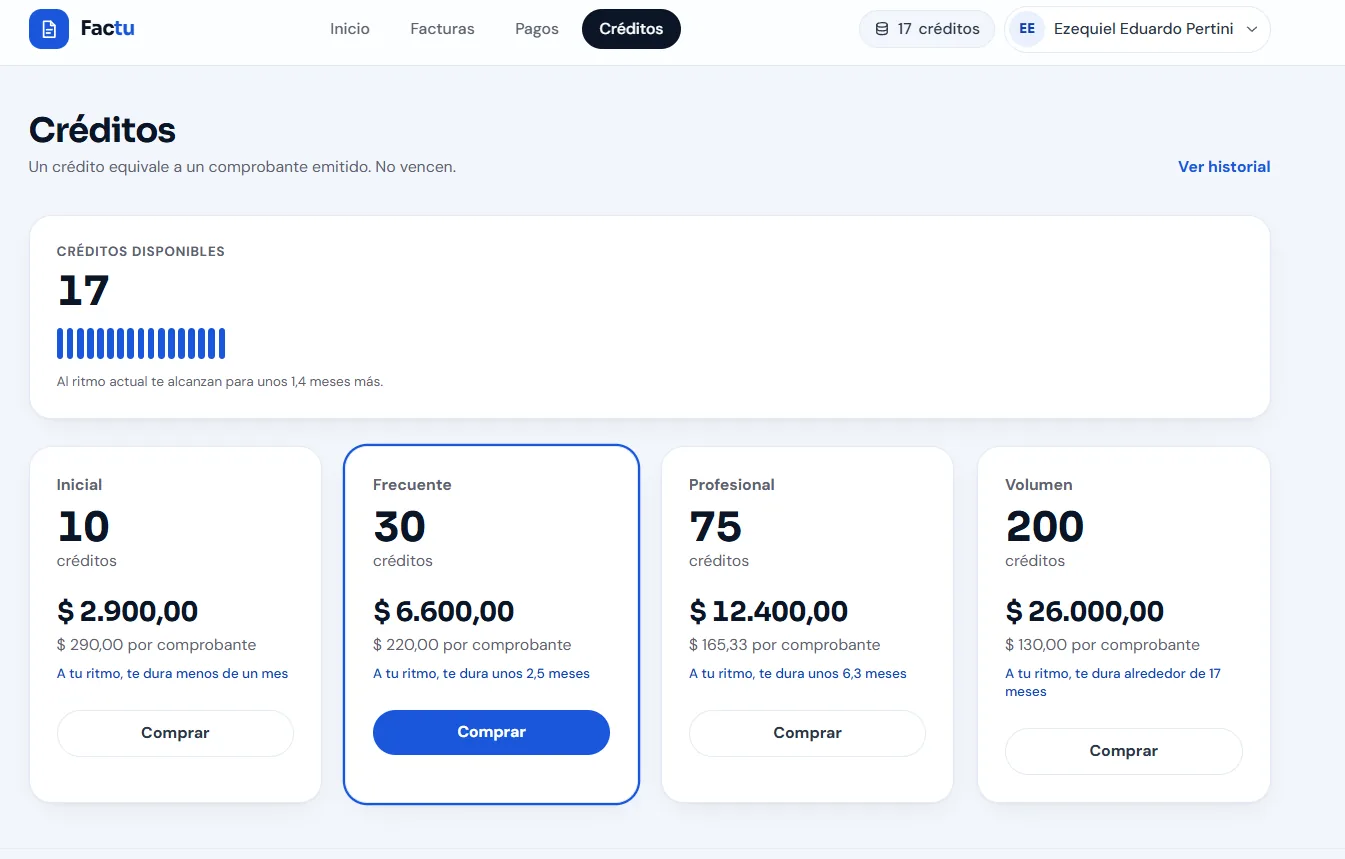
Task: Buy the Frecuente 30 credits package
Action: 491,732
